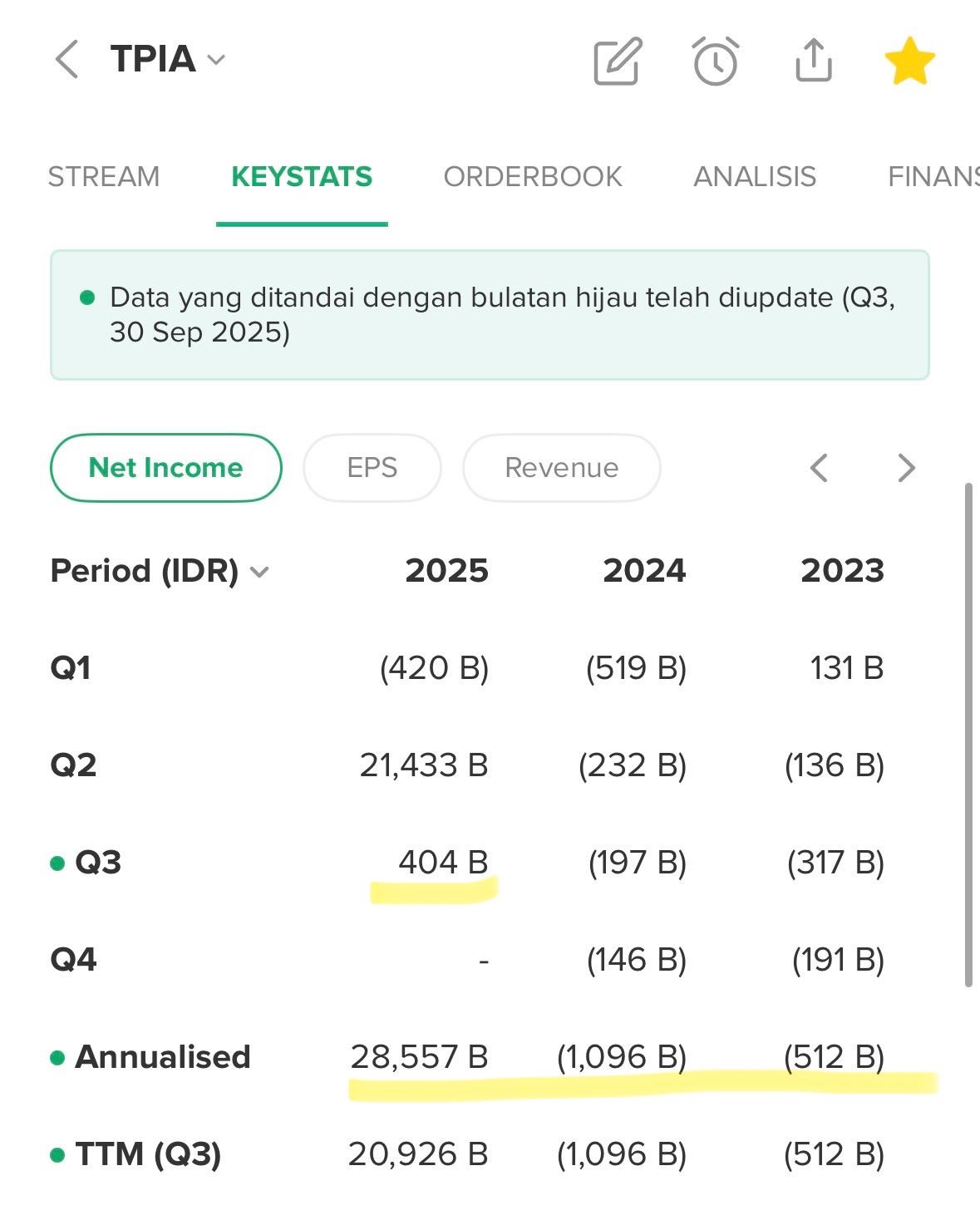Tap the back arrow icon
This screenshot has width=980, height=1210.
coord(66,60)
